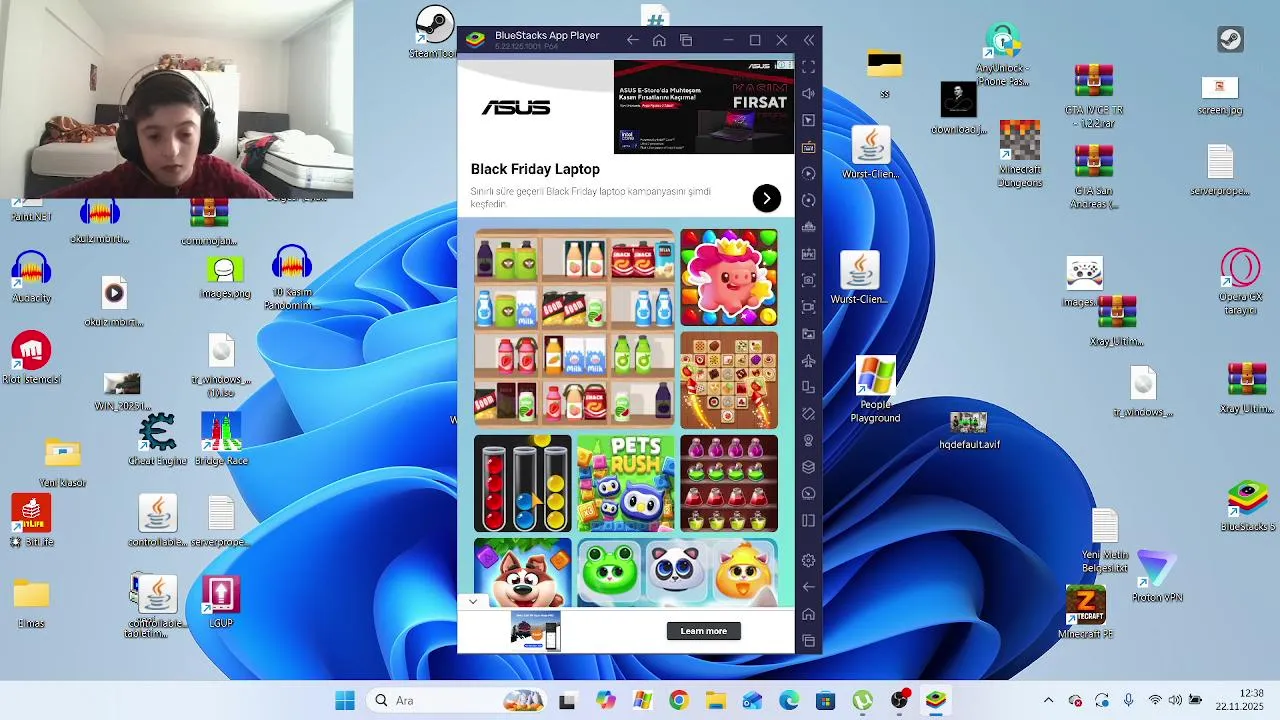Open the ball sort tubes game thumbnail
The width and height of the screenshot is (1280, 720).
coord(523,484)
